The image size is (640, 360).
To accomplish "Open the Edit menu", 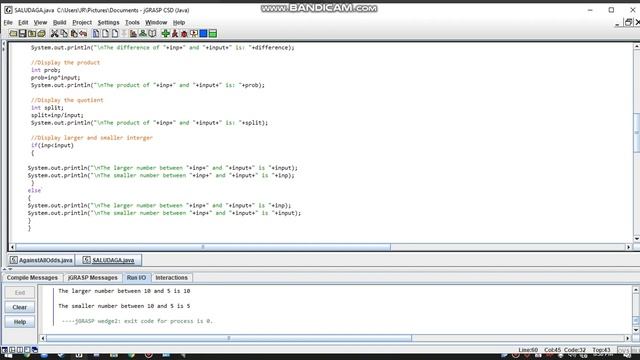I will click(x=23, y=22).
